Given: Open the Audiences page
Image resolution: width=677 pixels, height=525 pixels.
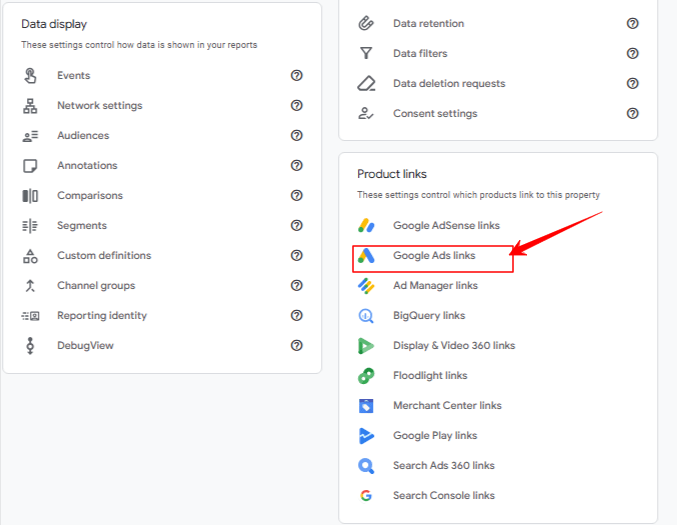Looking at the screenshot, I should pos(83,136).
